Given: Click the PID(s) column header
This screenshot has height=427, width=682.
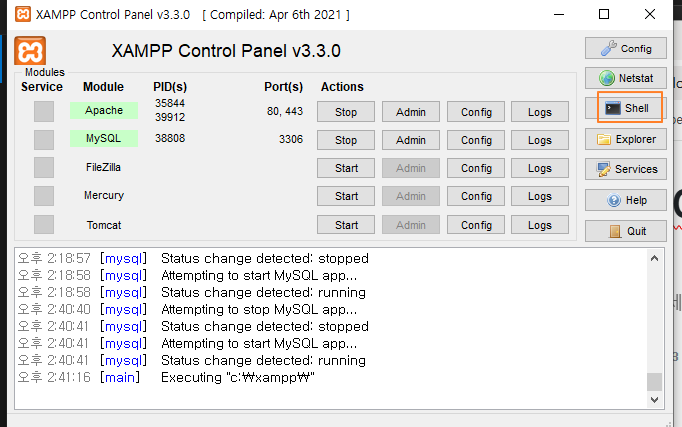Looking at the screenshot, I should [170, 87].
